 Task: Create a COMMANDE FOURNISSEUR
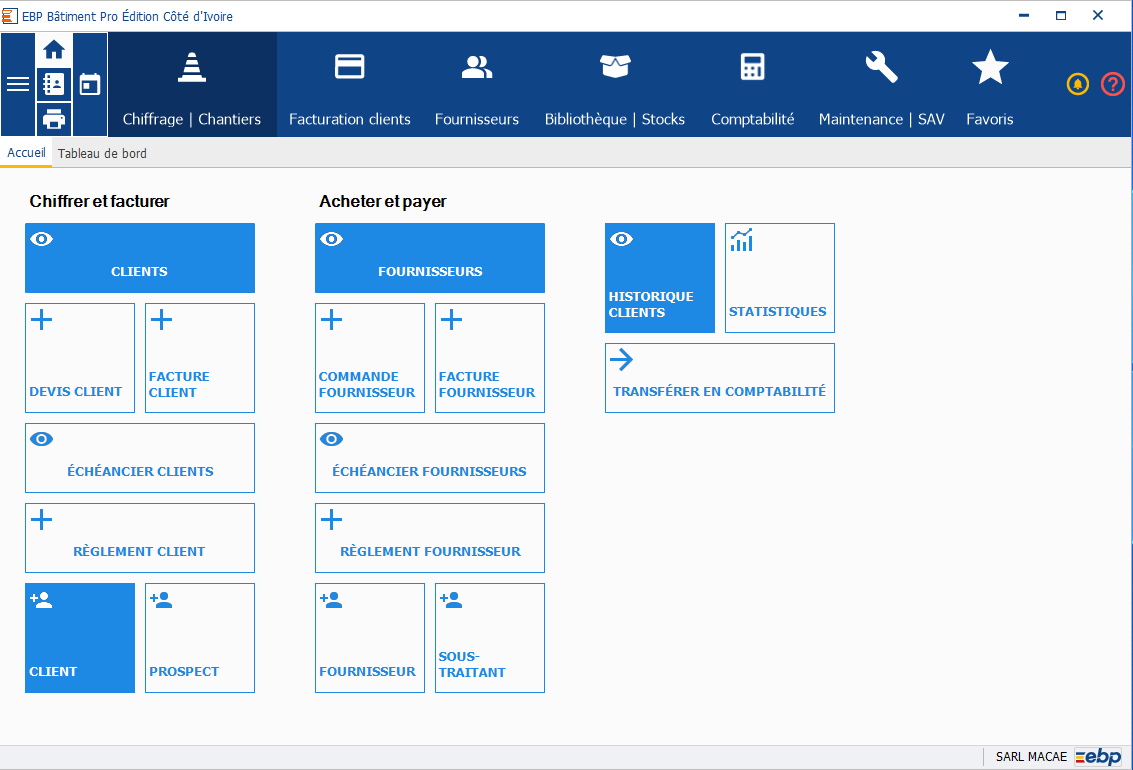click(370, 358)
